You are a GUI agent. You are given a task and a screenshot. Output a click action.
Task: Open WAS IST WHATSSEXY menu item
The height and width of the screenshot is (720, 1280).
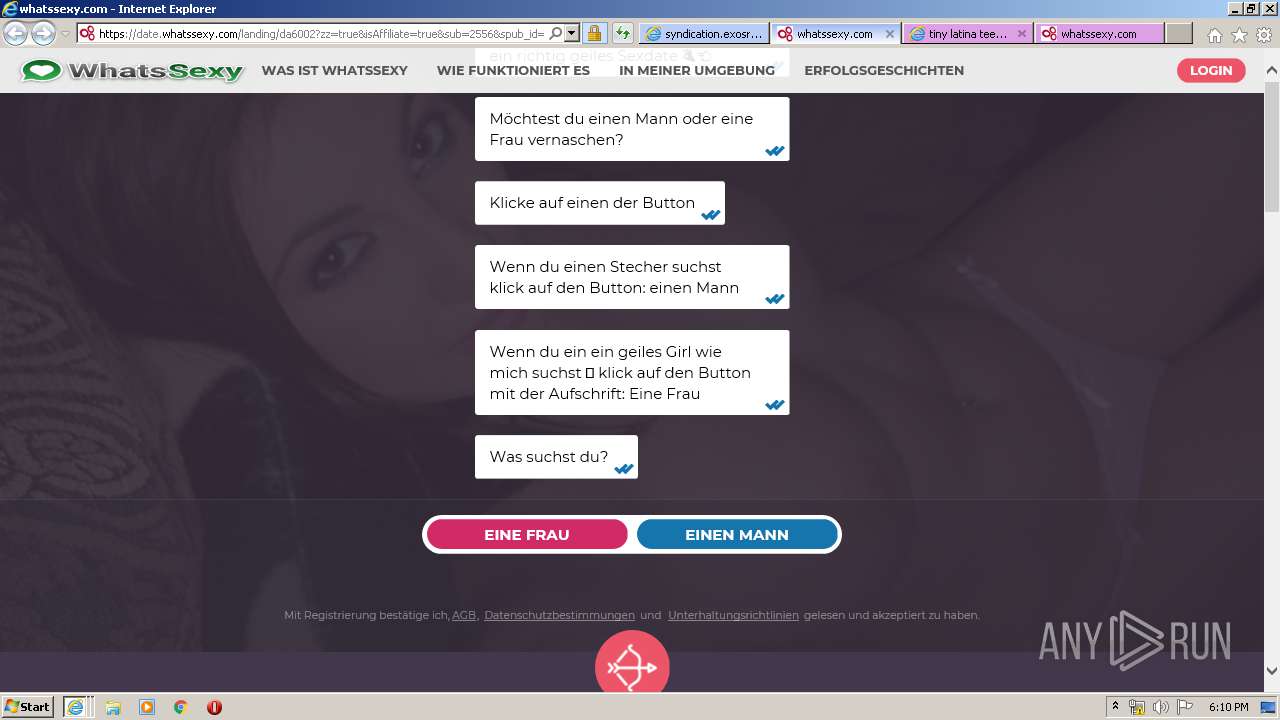point(334,71)
